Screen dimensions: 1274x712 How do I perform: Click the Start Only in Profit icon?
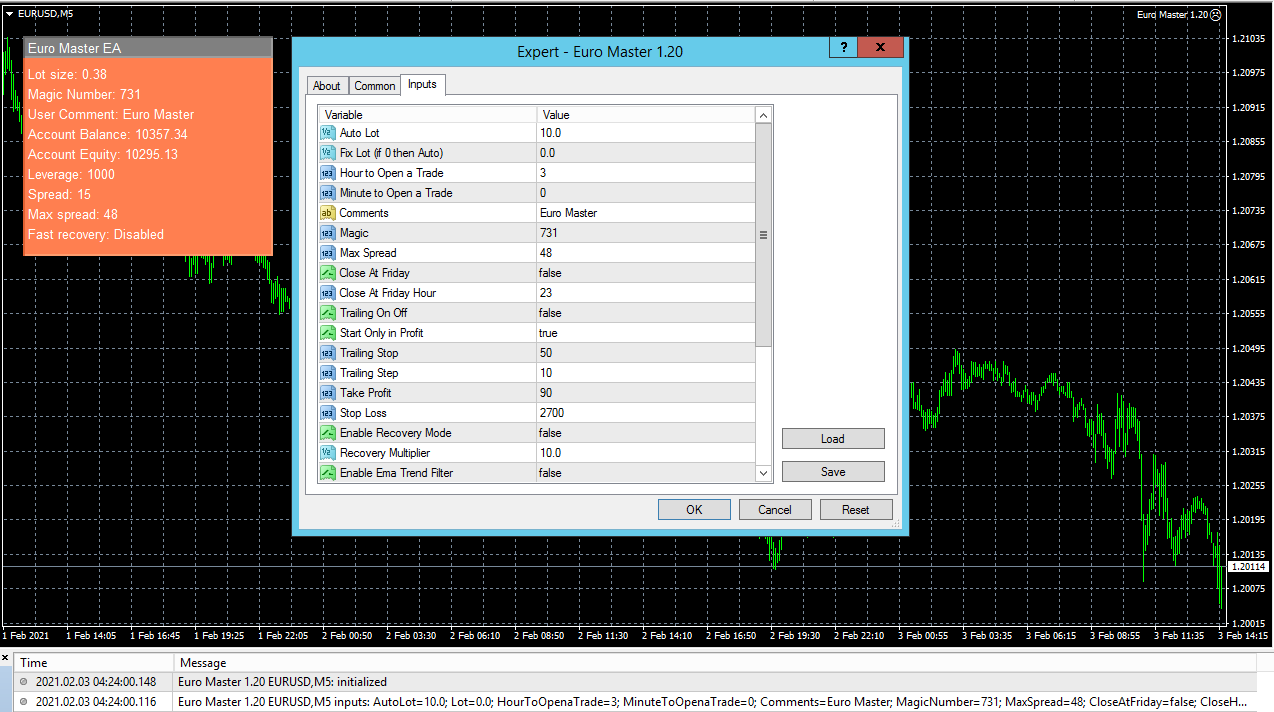point(327,333)
